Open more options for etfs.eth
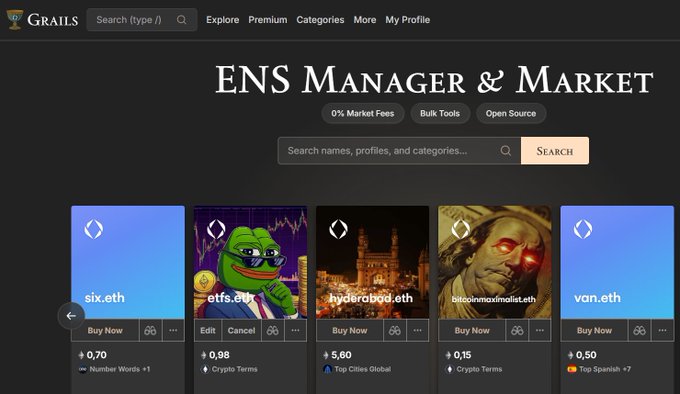 (295, 331)
